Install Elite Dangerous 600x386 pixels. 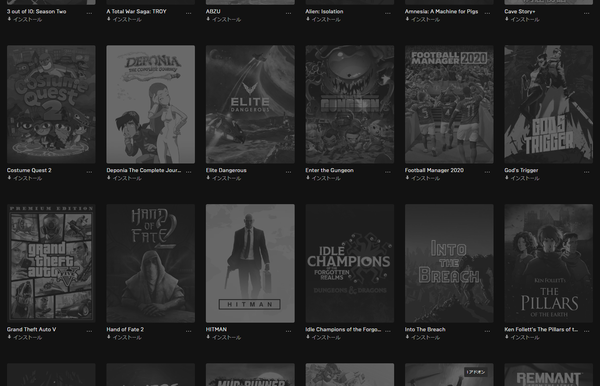(223, 178)
